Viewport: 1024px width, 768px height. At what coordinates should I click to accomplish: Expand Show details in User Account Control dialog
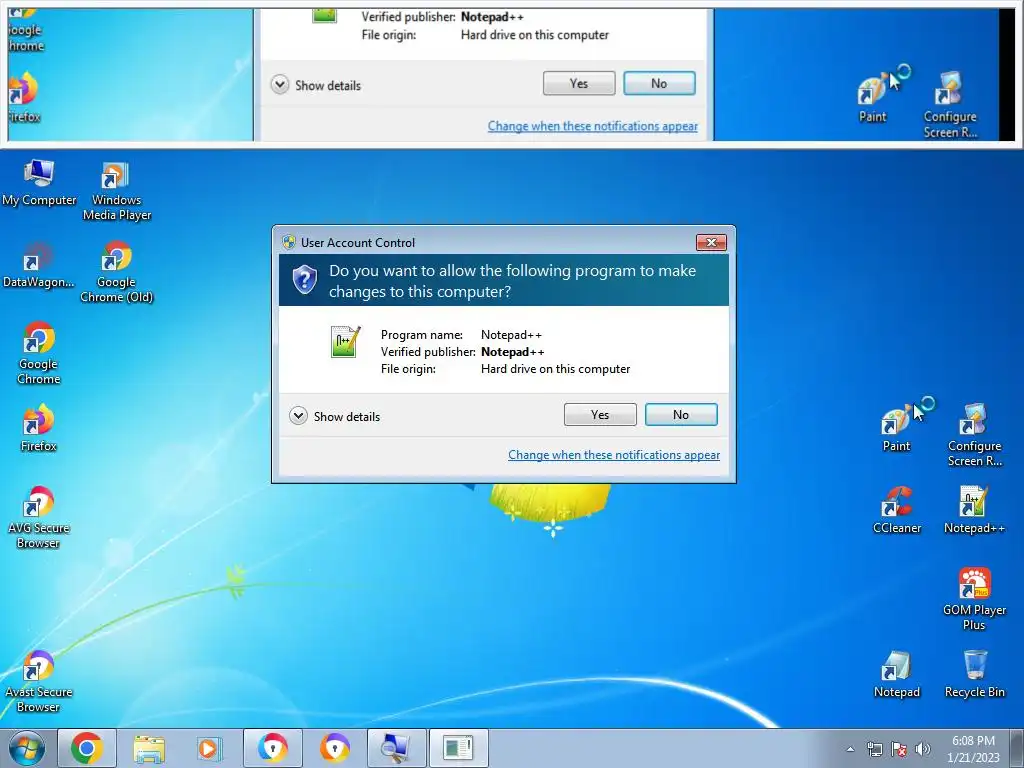(335, 416)
